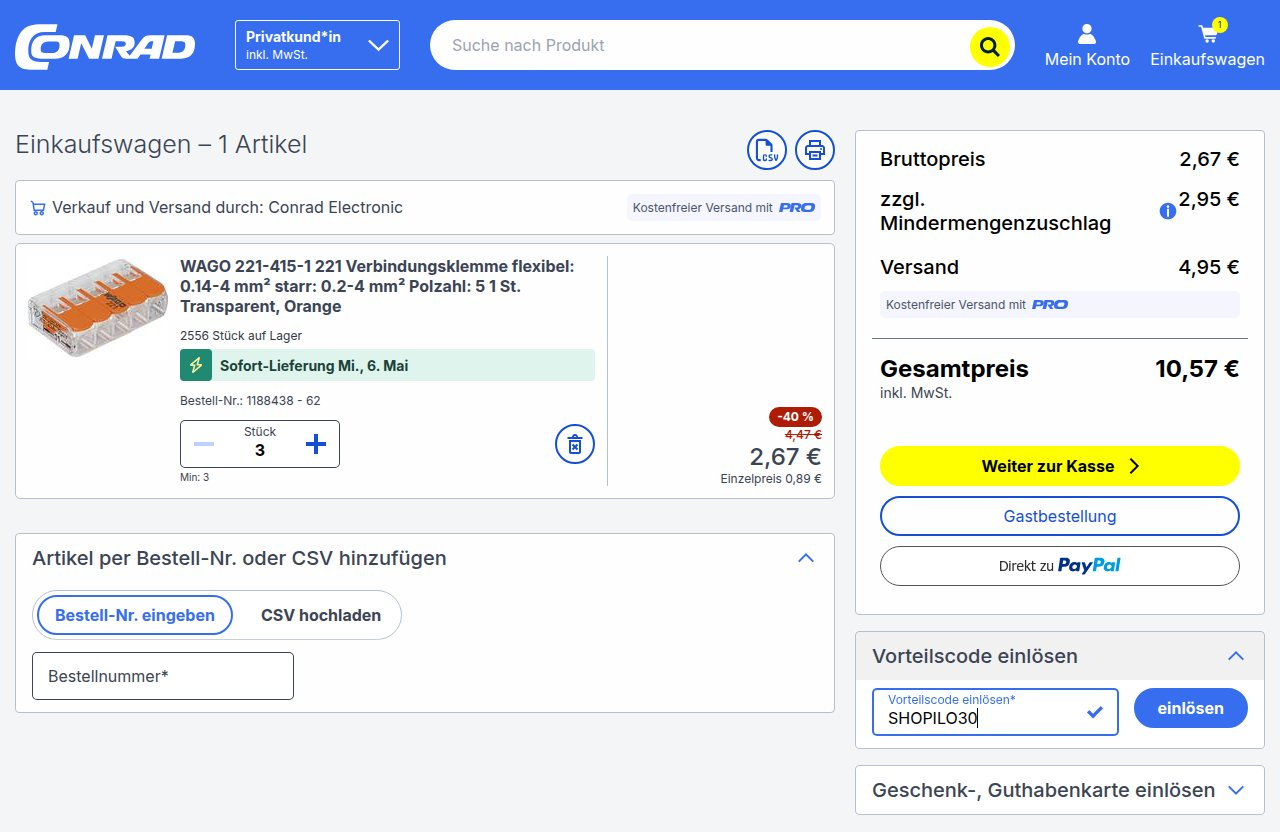Choose Gastbestellung button

[1060, 516]
